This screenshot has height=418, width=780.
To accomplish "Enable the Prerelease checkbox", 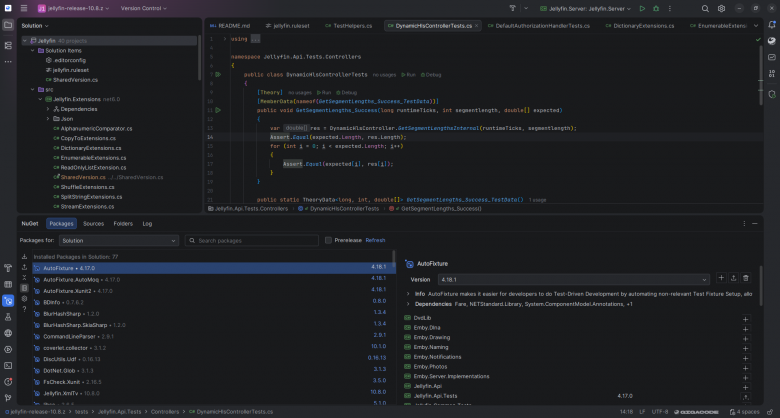I will 328,240.
